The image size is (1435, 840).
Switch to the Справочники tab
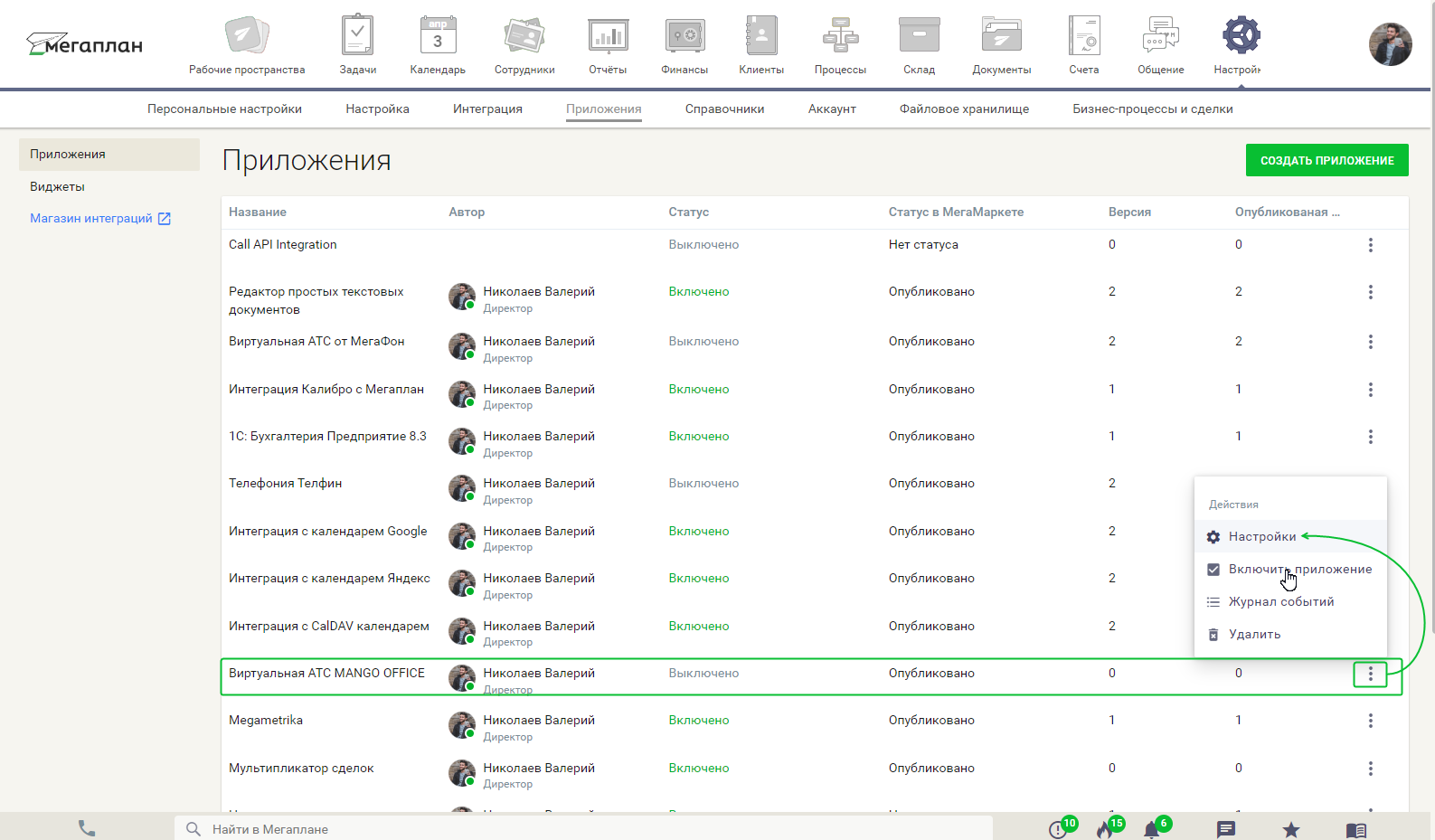click(x=724, y=109)
